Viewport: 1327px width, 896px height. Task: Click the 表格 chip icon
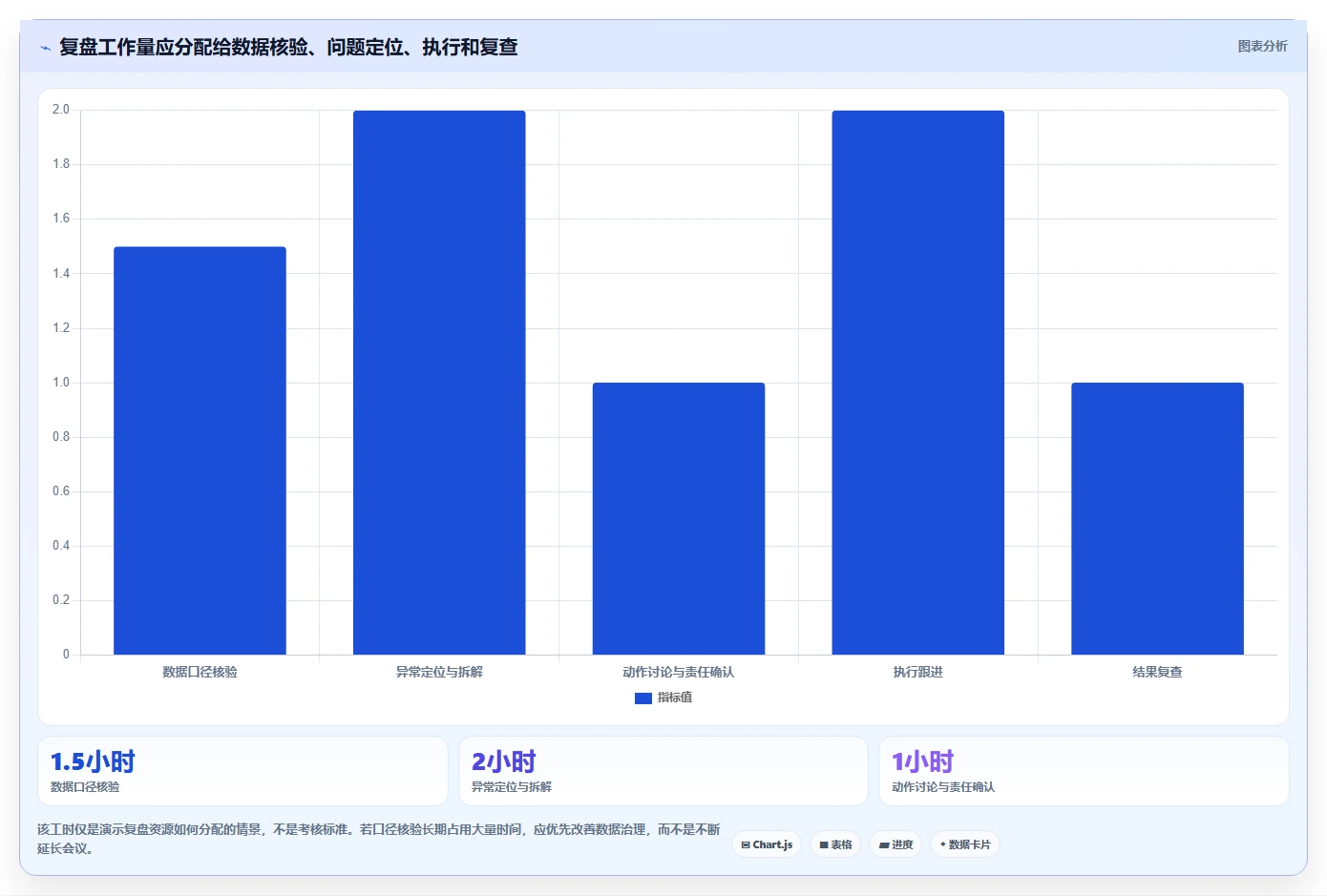coord(824,845)
